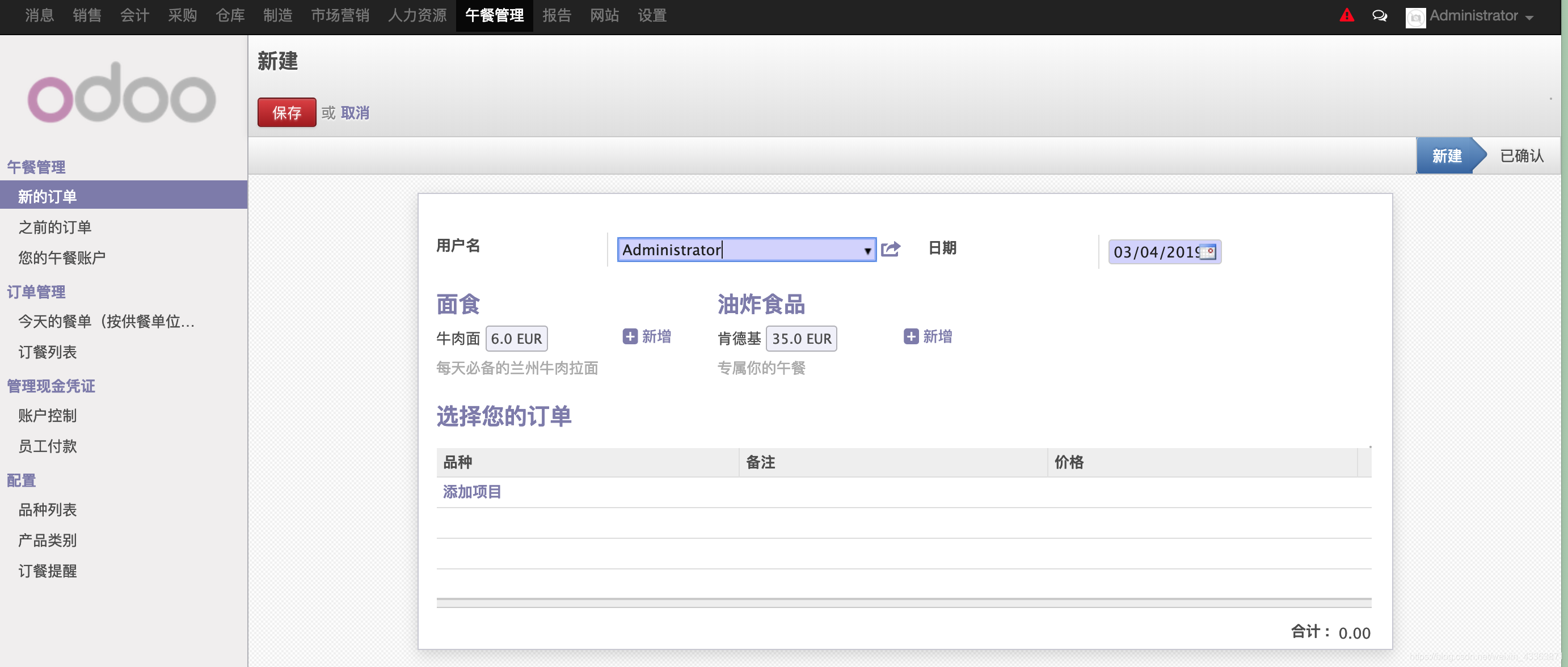
Task: Click the external link icon beside username
Action: (x=891, y=249)
